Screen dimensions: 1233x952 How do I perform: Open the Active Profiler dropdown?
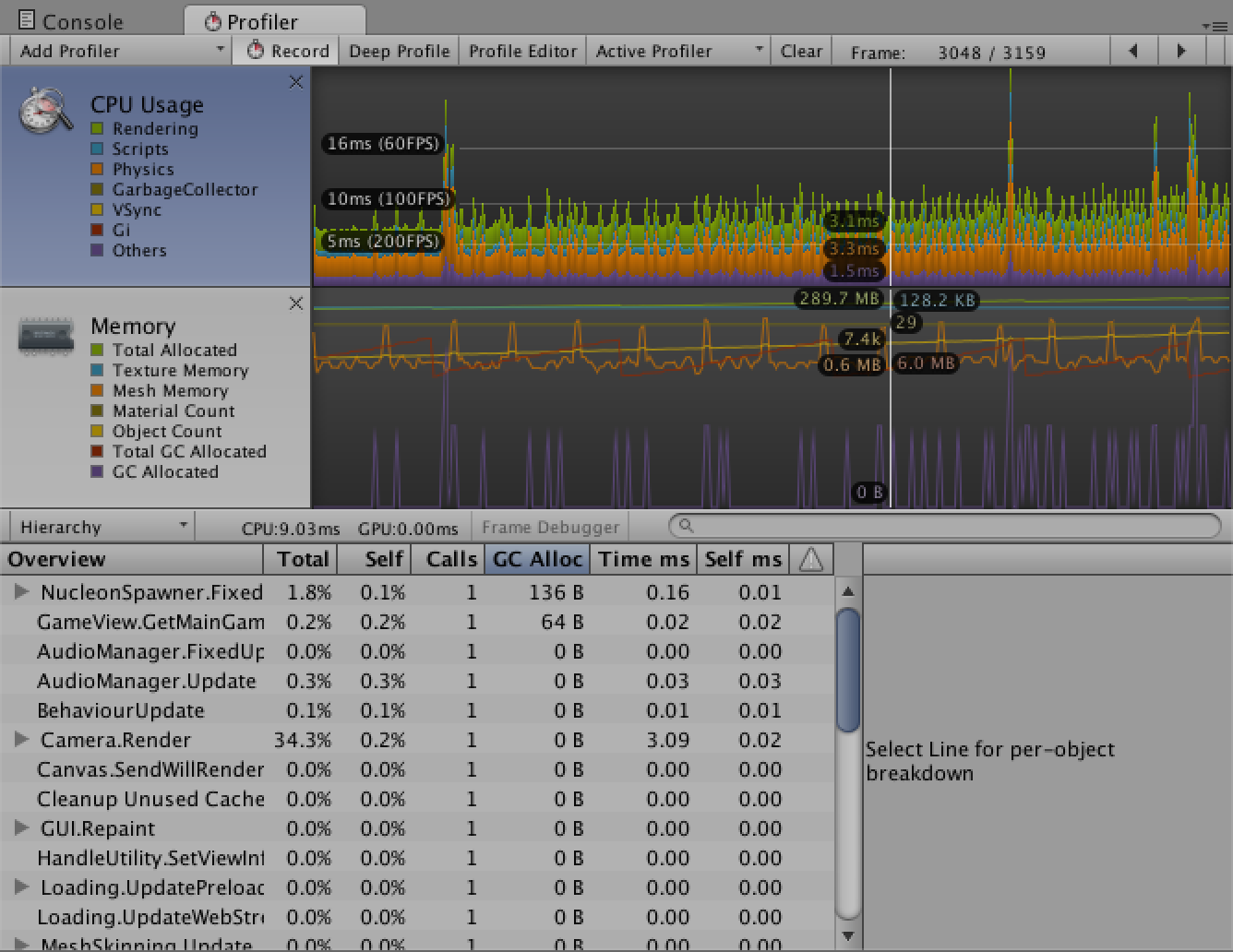pos(679,51)
